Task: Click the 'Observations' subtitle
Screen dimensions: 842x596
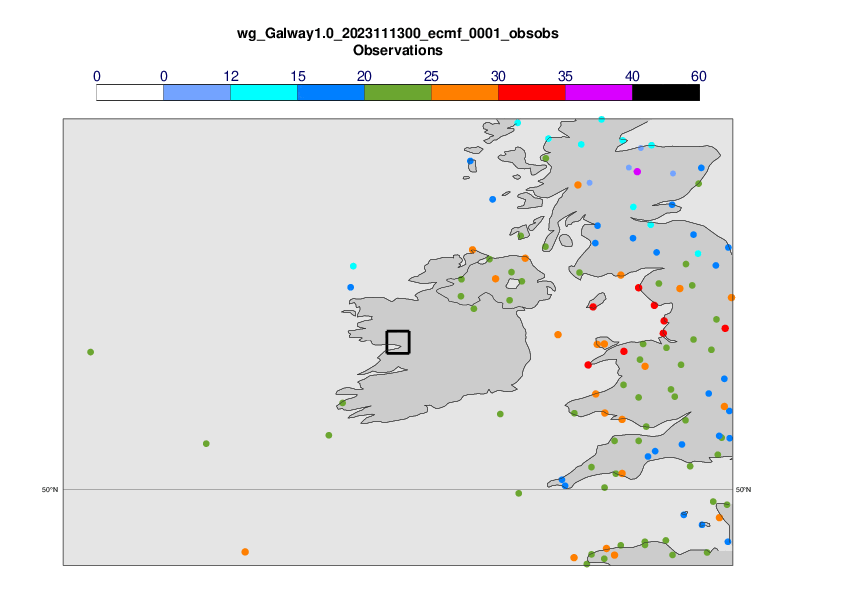Action: (x=398, y=50)
